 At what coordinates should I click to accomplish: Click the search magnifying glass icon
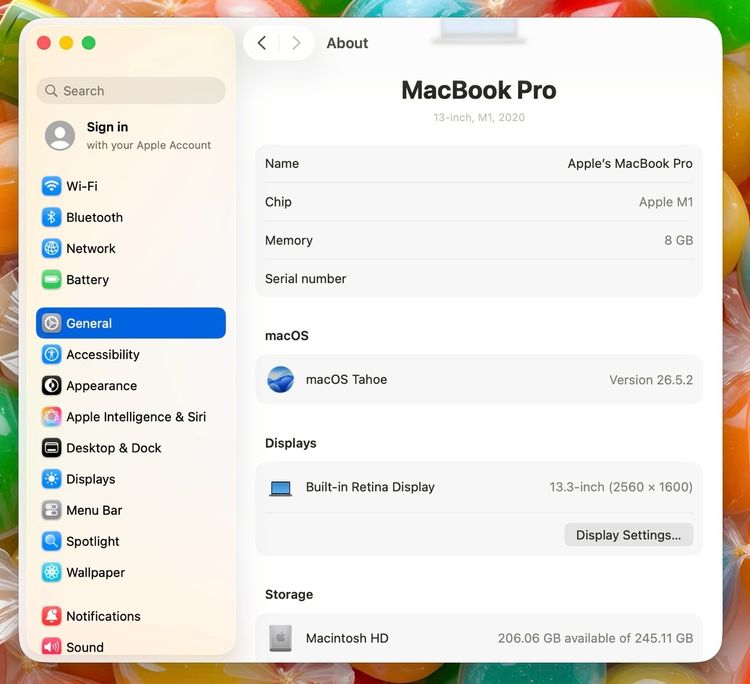(51, 90)
